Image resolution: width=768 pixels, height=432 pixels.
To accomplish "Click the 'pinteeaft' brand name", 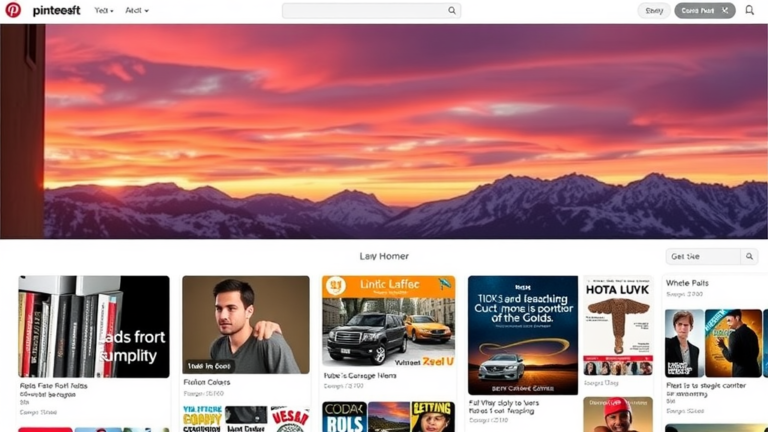I will (x=56, y=11).
